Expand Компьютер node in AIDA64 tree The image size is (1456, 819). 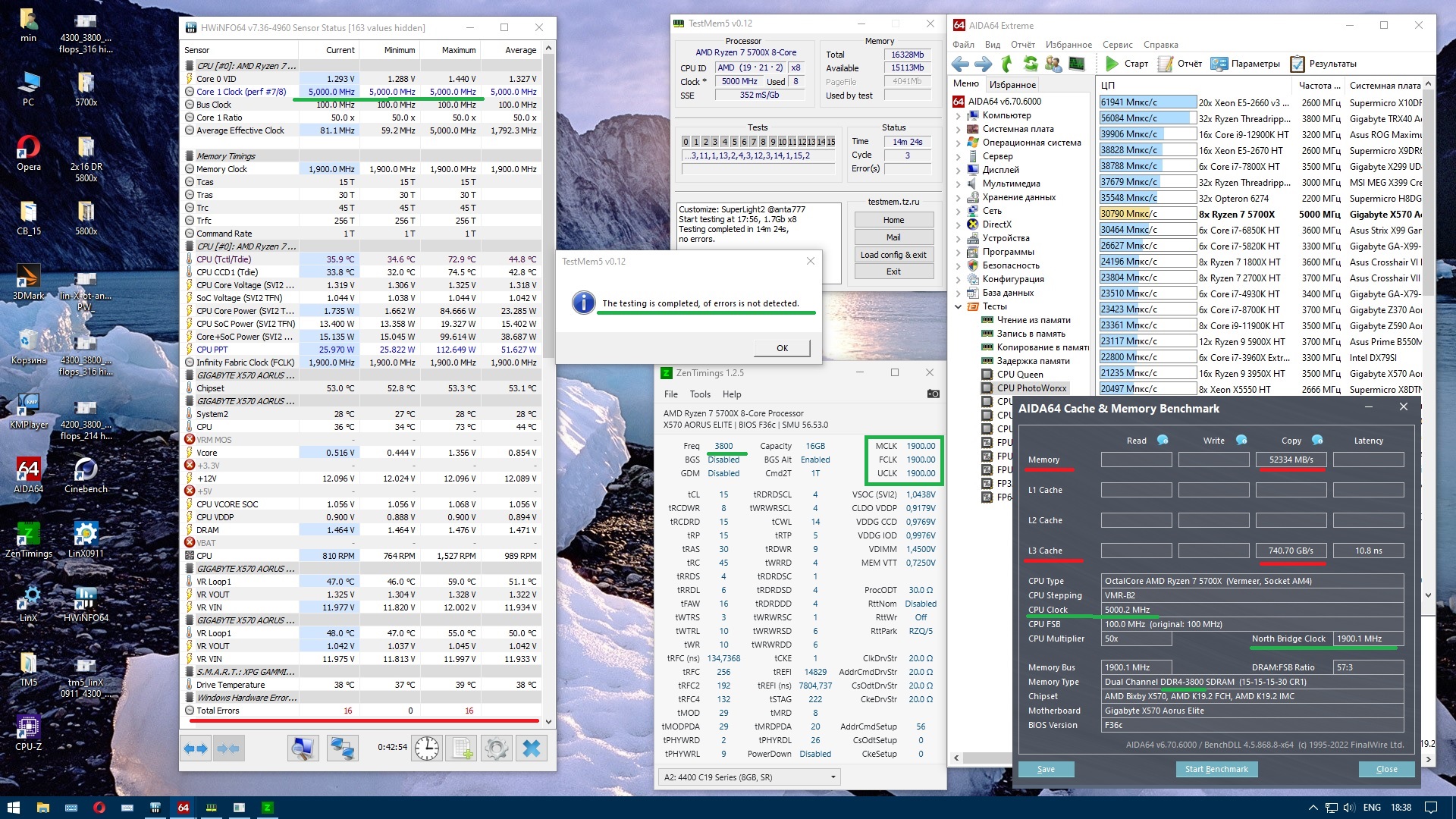(958, 115)
